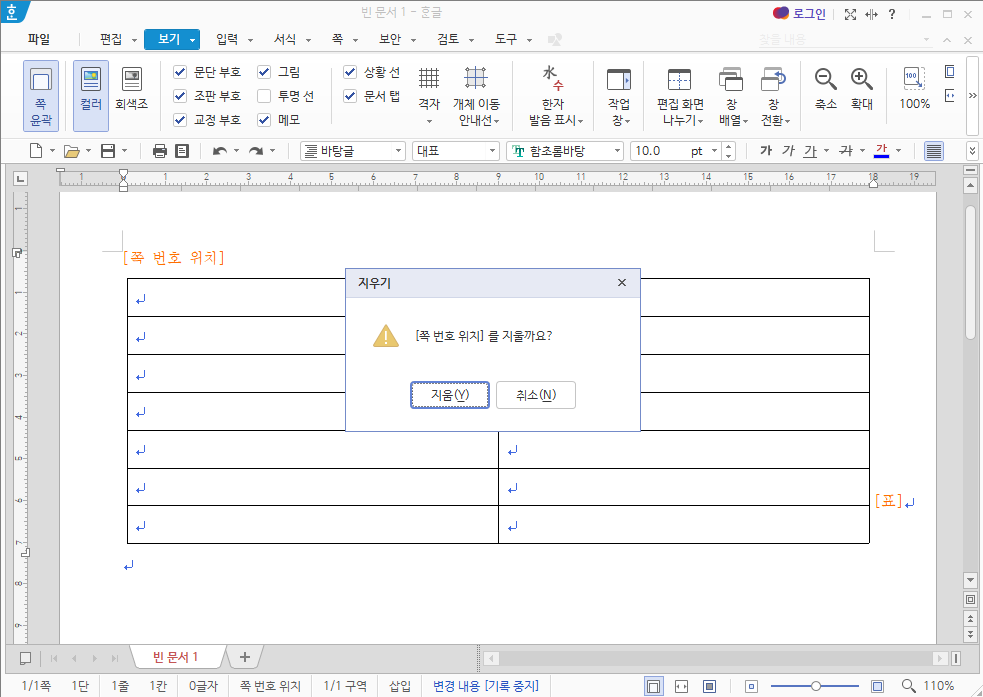This screenshot has width=983, height=697.
Task: Click the justify alignment icon
Action: point(933,151)
